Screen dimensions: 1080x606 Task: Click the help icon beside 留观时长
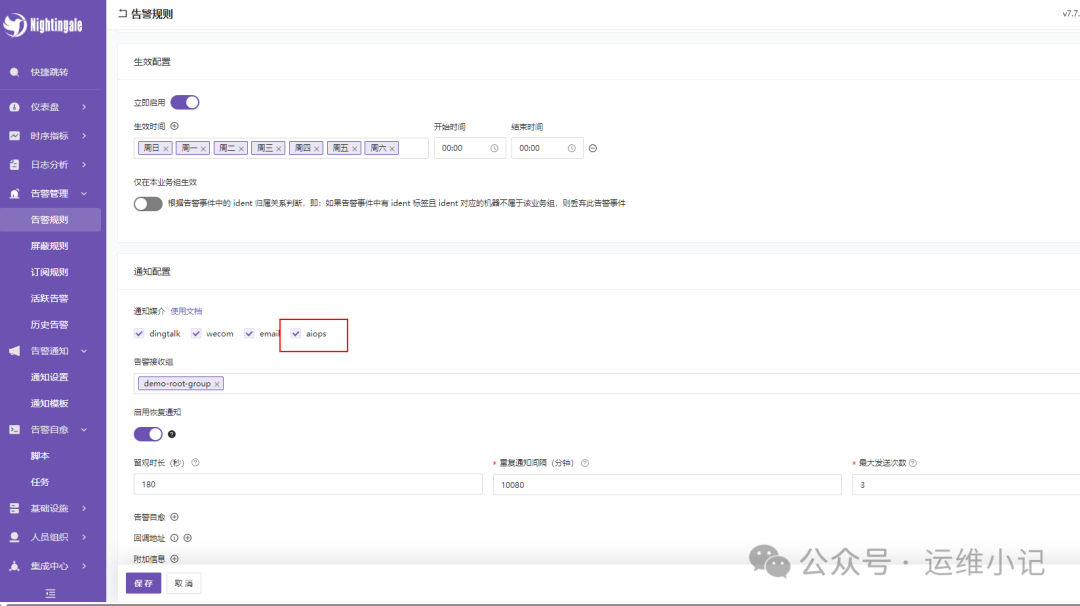[x=196, y=462]
